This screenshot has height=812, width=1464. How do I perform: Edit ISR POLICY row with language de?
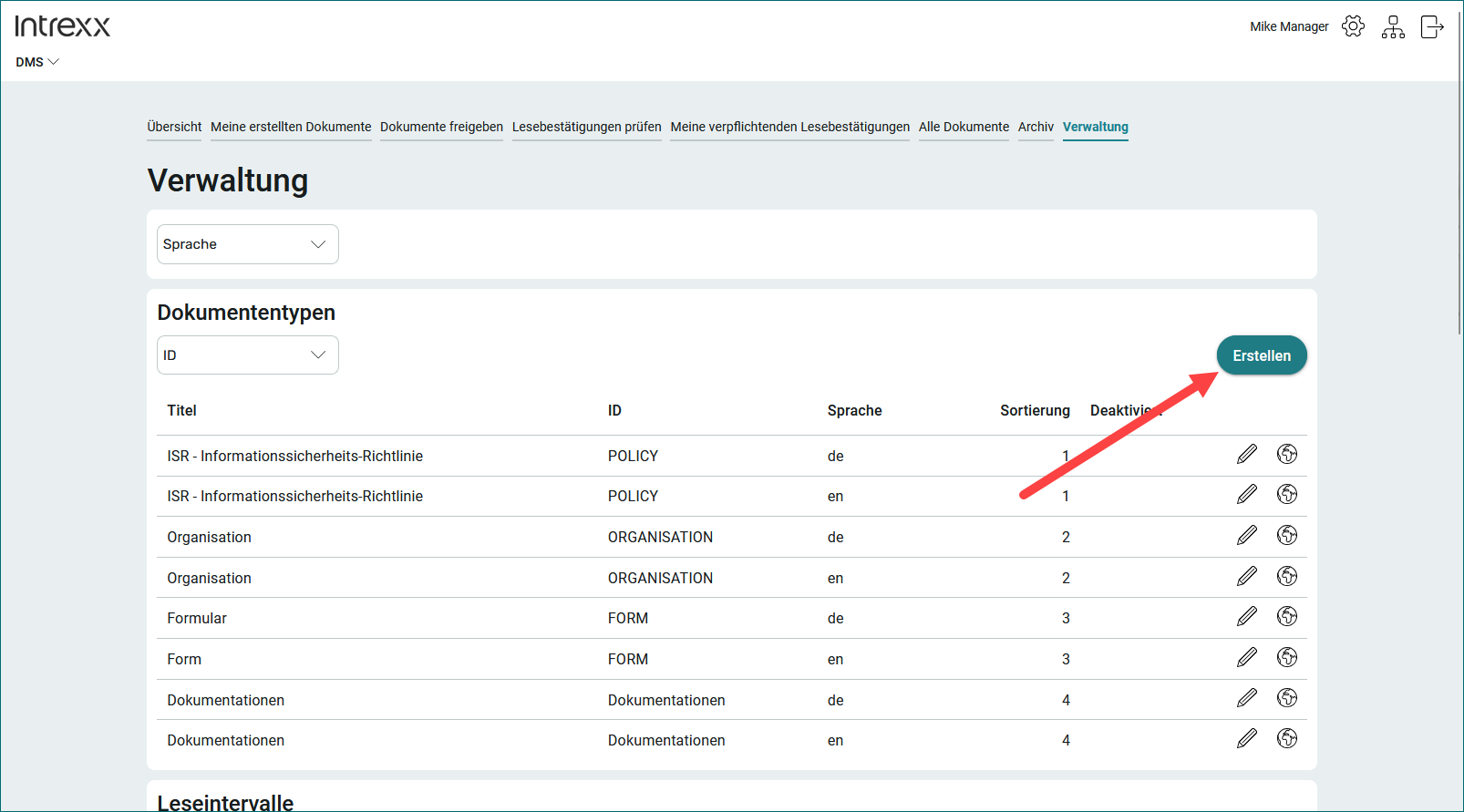pyautogui.click(x=1247, y=454)
